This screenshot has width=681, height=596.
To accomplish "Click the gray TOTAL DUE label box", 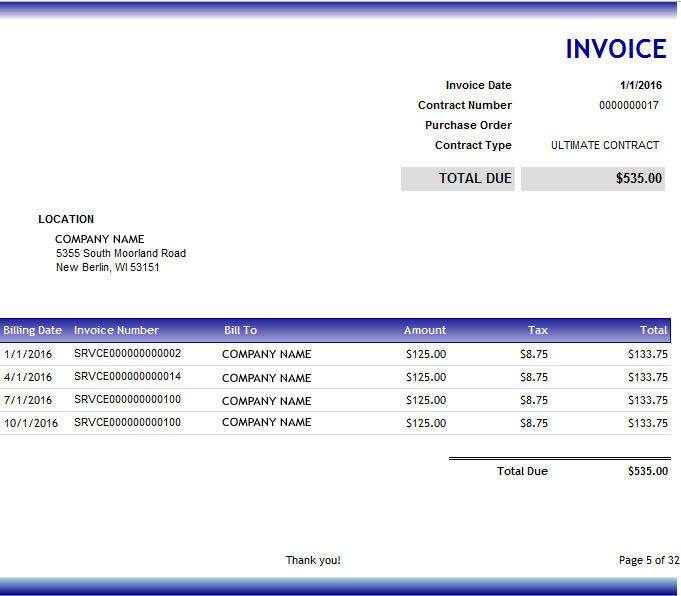I will (458, 179).
